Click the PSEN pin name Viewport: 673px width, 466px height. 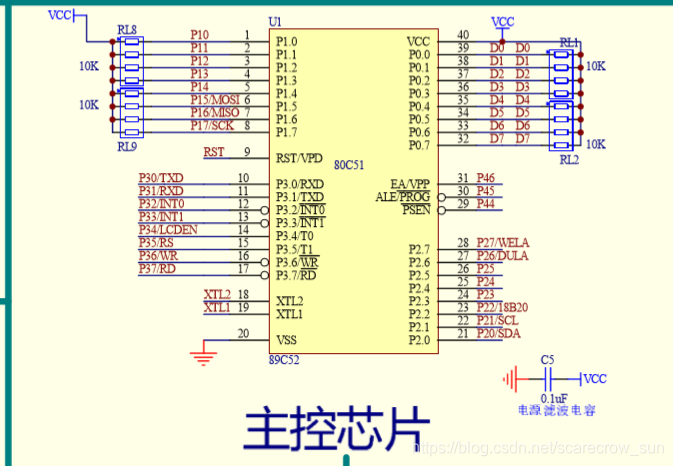click(416, 210)
